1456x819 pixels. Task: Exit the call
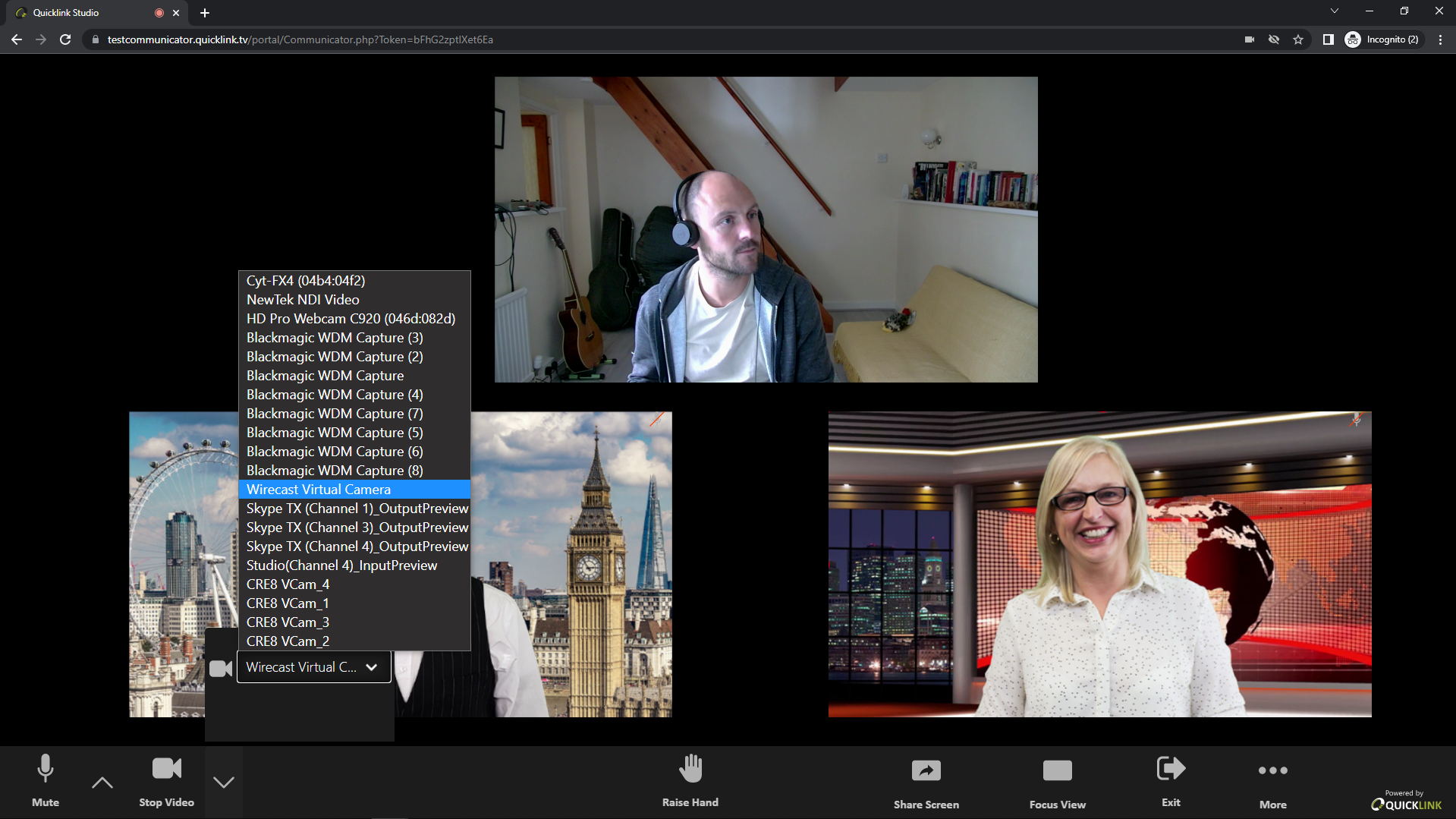(1171, 780)
